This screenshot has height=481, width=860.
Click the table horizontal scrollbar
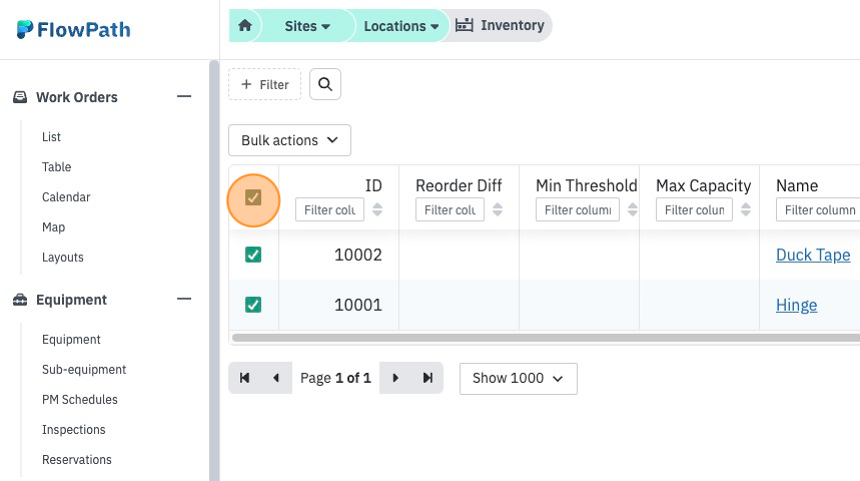point(546,338)
